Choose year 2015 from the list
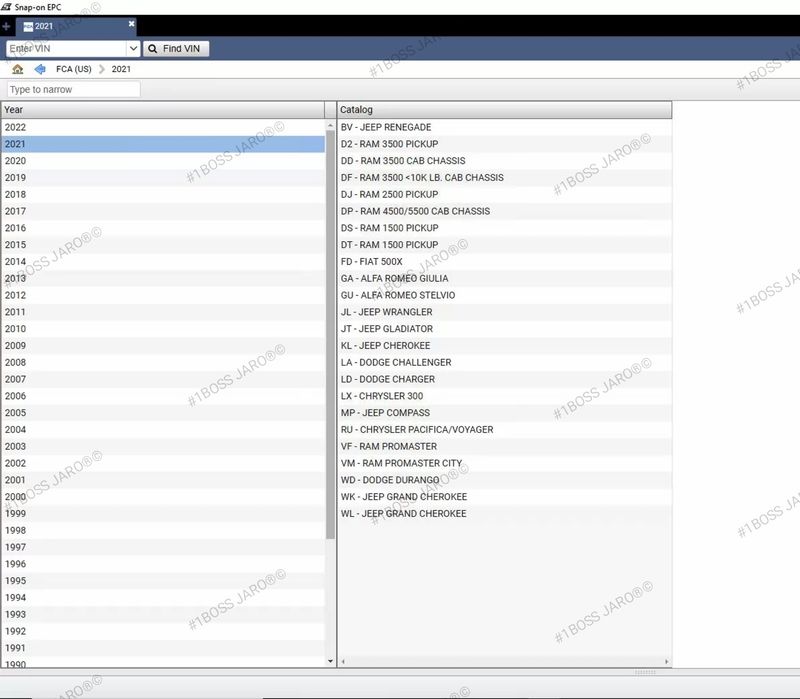Viewport: 800px width, 699px height. pyautogui.click(x=163, y=244)
